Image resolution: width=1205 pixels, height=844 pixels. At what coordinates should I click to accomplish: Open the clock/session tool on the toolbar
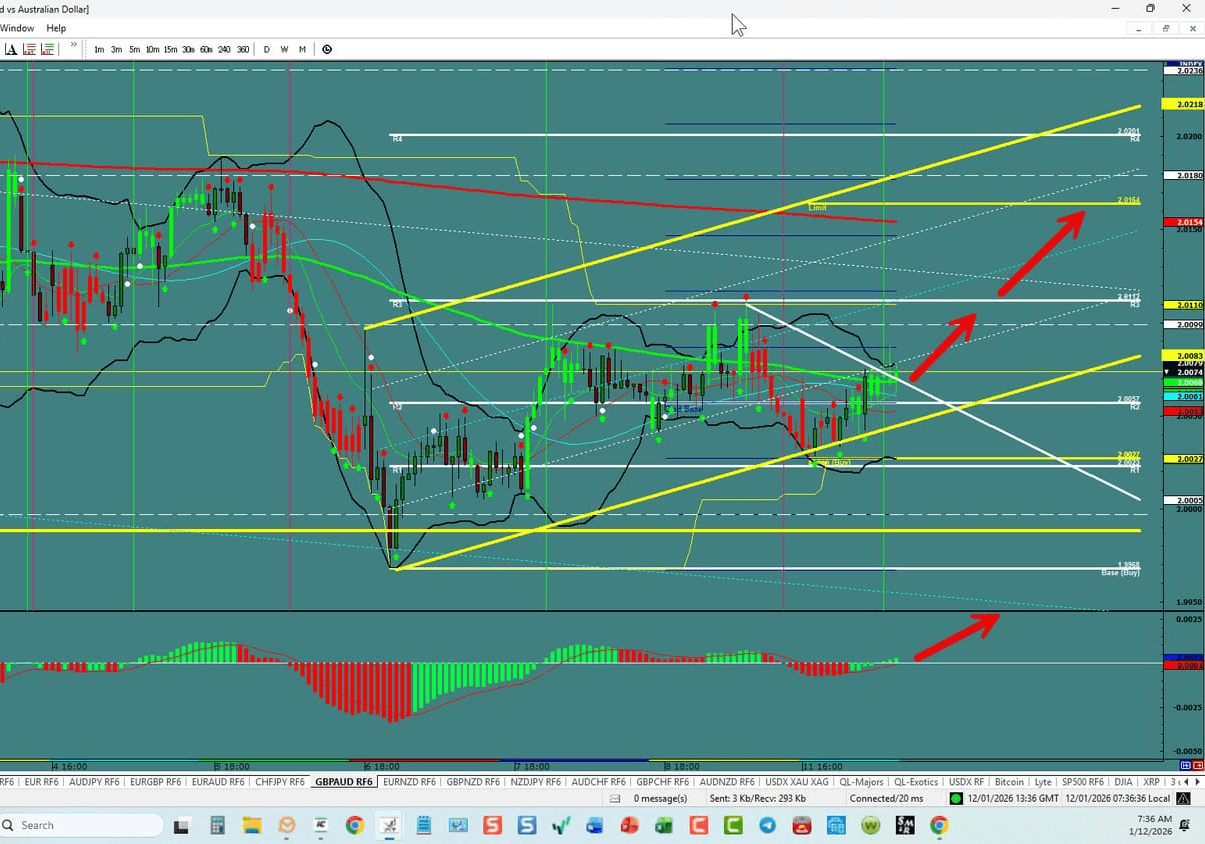[x=327, y=48]
